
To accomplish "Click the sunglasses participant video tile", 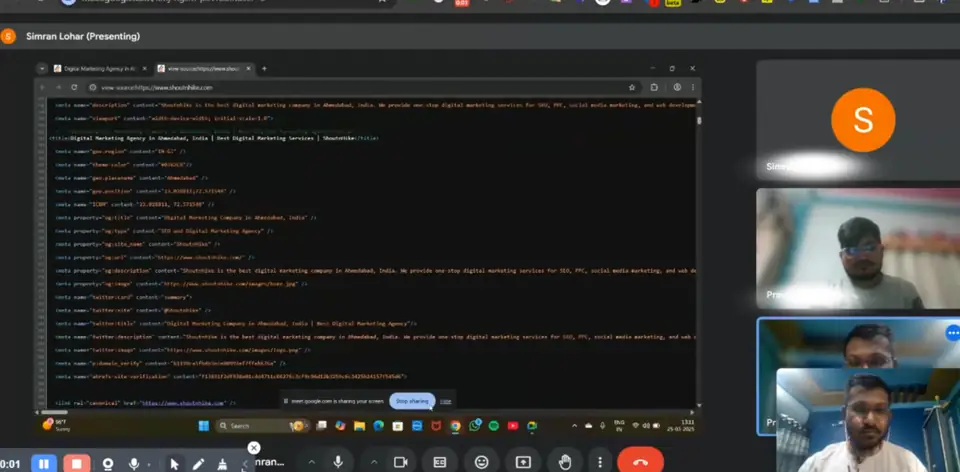I will 858,248.
